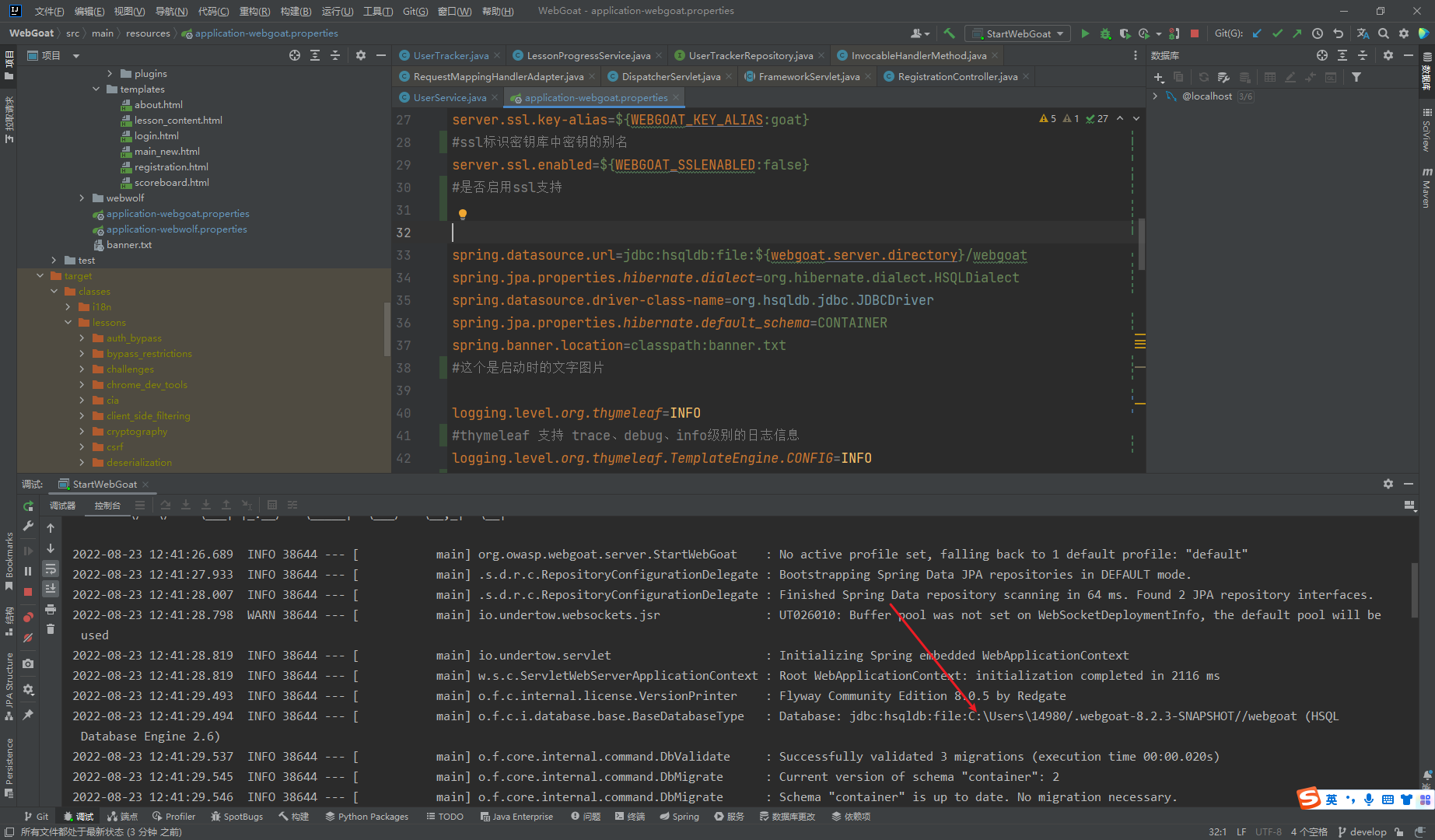
Task: Open IDE settings gear in top toolbar
Action: (x=1404, y=33)
